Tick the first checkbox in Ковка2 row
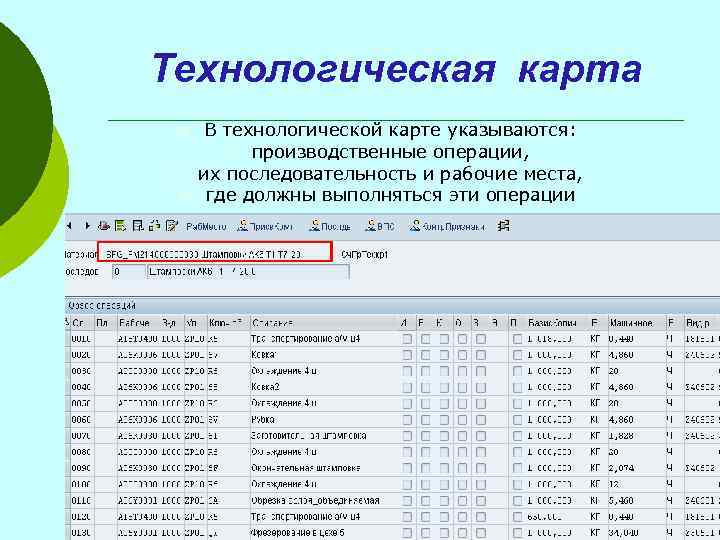The image size is (720, 540). pyautogui.click(x=407, y=388)
